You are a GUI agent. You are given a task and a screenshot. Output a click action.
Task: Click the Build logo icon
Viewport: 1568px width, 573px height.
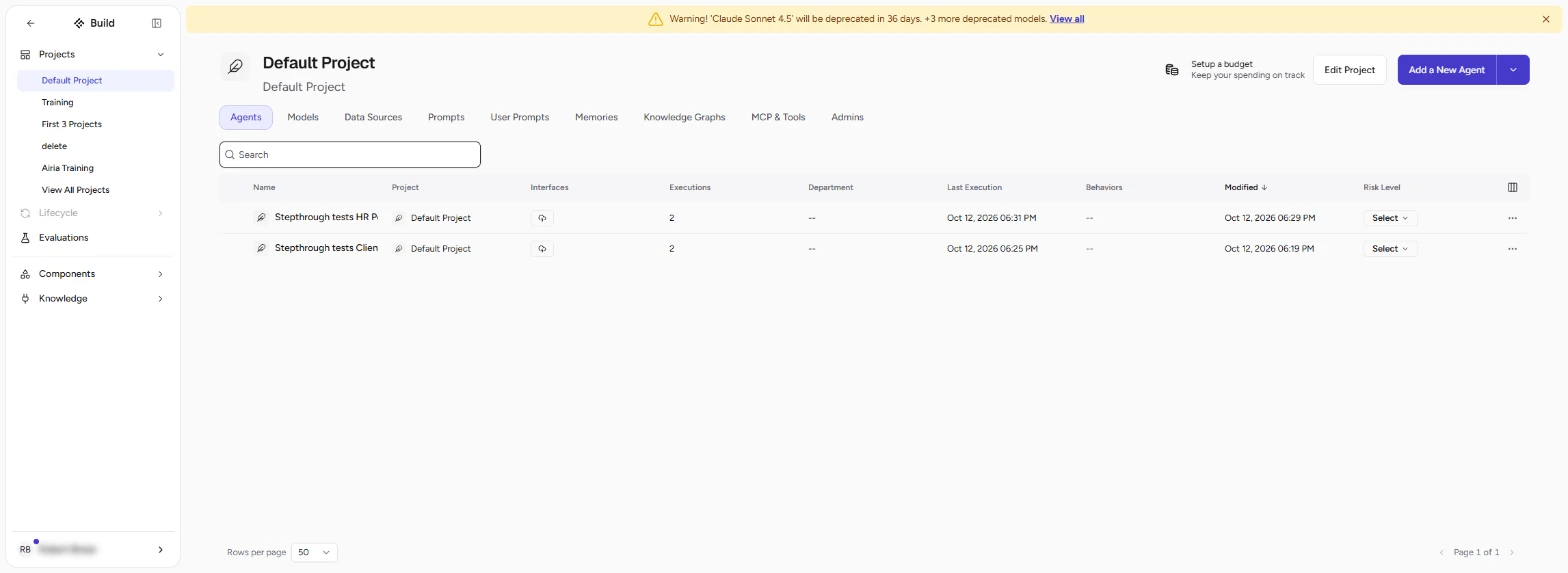(x=79, y=23)
